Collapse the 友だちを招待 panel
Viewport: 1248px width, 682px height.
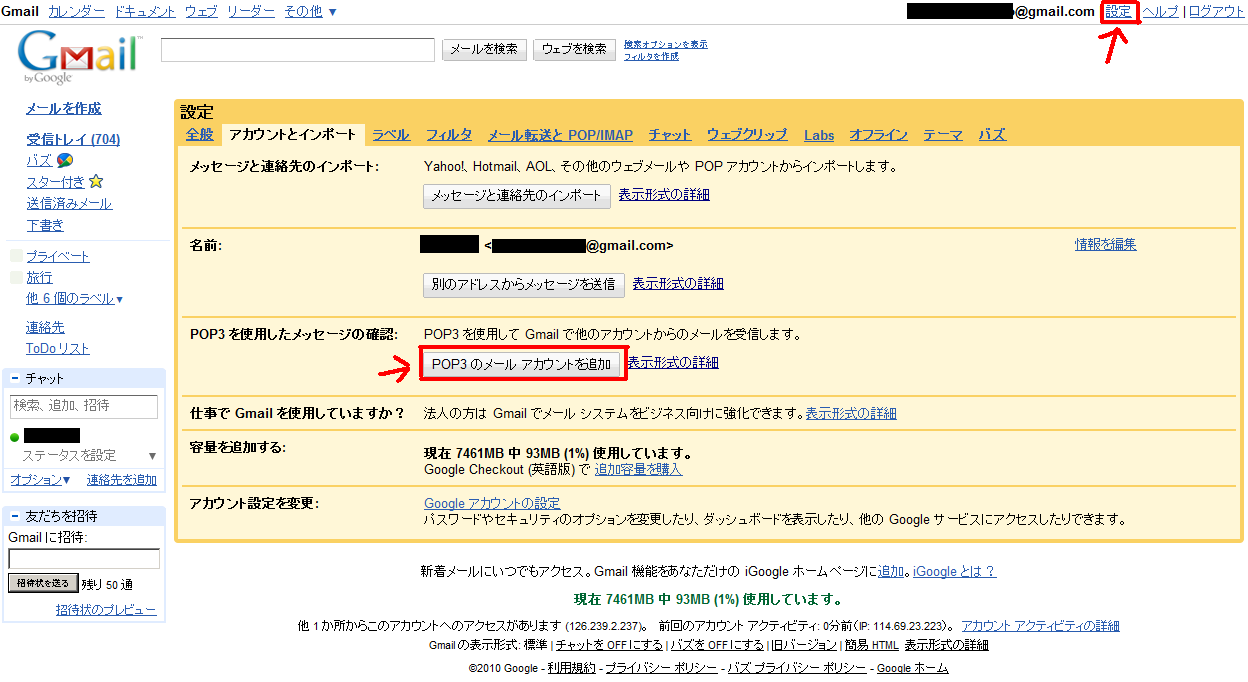click(x=15, y=516)
